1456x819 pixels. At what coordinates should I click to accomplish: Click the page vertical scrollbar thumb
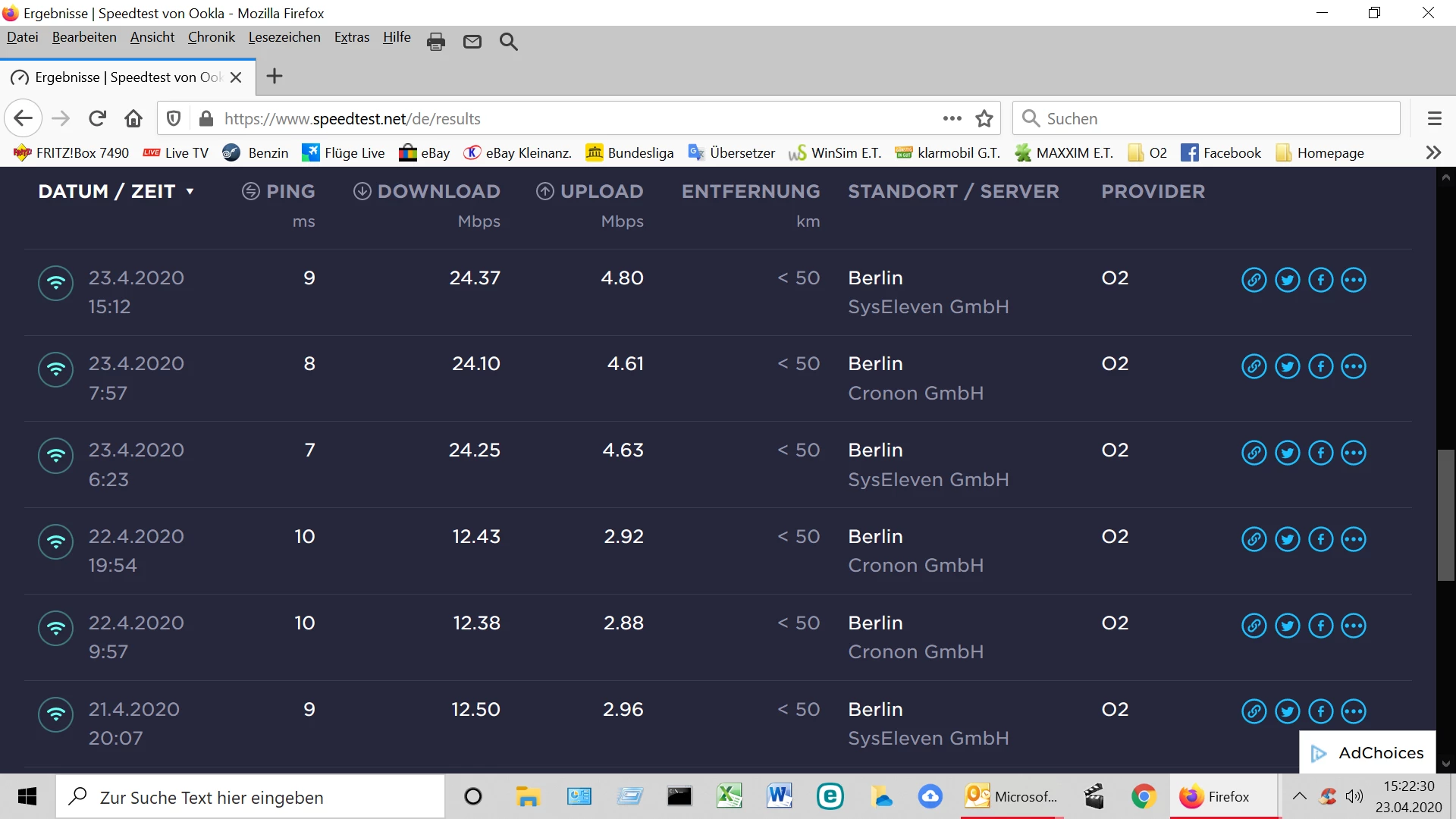click(1445, 516)
